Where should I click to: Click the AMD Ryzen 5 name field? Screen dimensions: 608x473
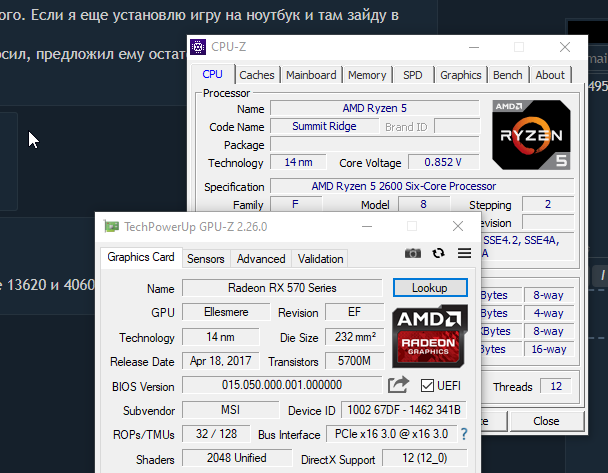click(x=375, y=108)
